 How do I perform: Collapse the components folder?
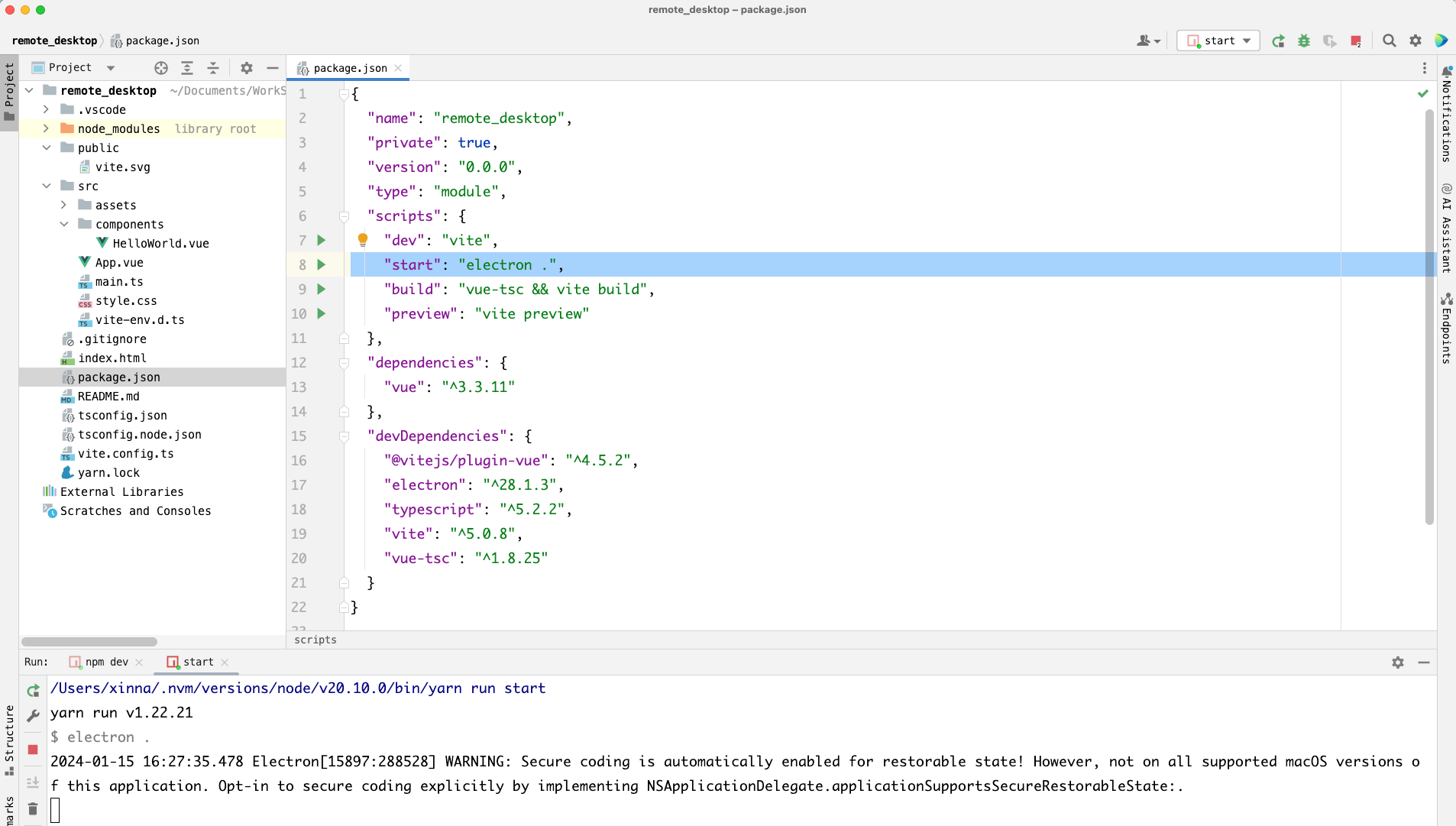click(x=64, y=224)
